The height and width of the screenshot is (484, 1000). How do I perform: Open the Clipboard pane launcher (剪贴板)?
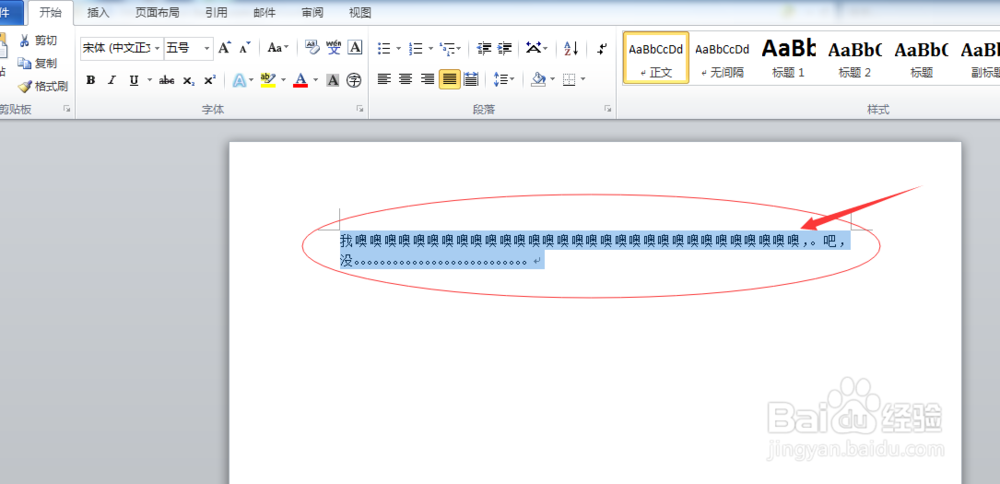(x=66, y=110)
